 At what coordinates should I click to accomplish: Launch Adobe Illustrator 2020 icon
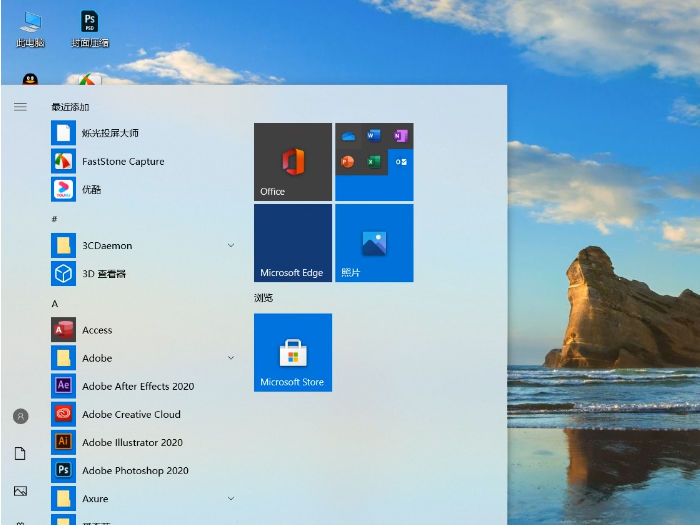click(63, 442)
